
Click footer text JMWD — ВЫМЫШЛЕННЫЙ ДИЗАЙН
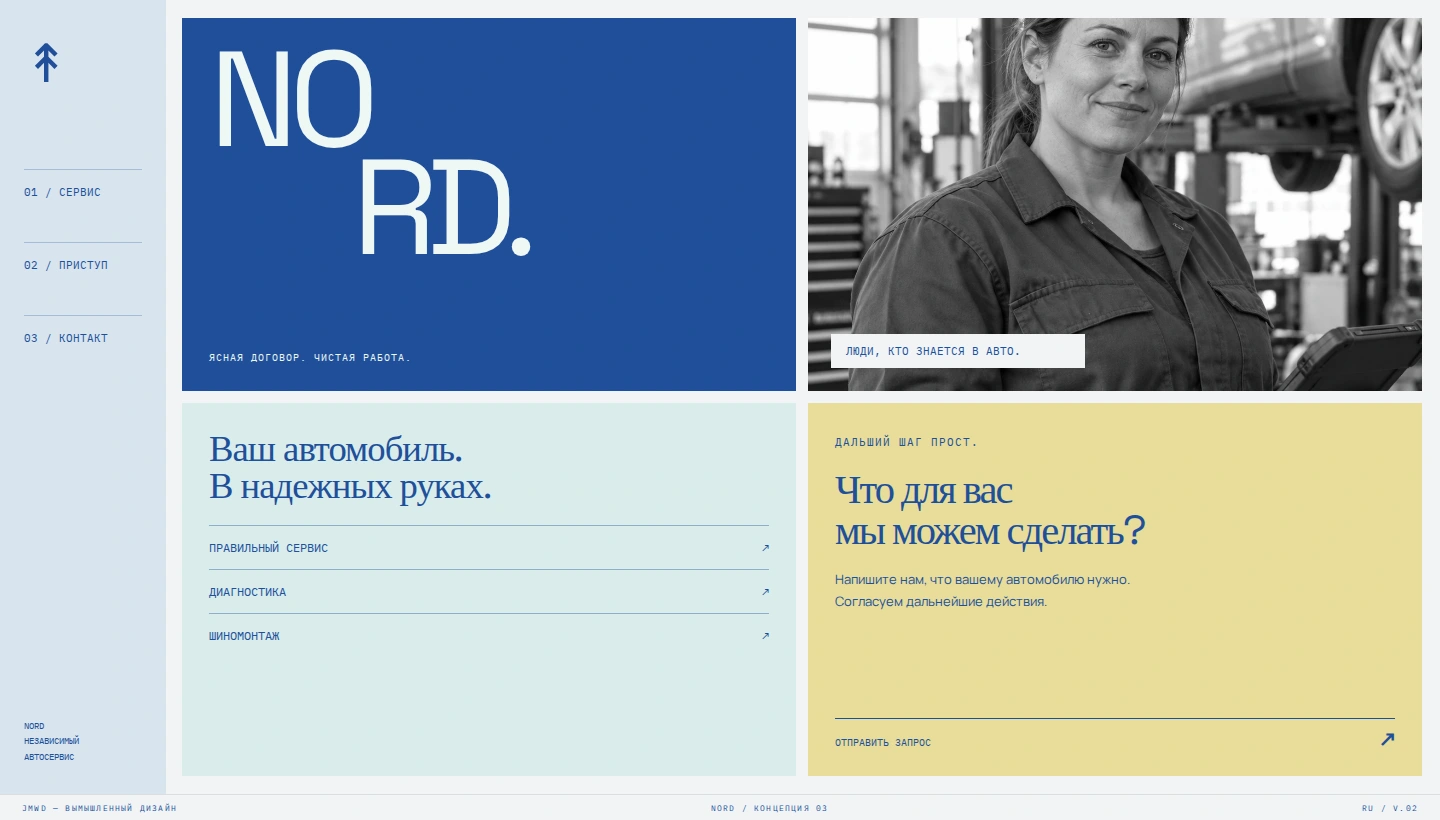[99, 808]
